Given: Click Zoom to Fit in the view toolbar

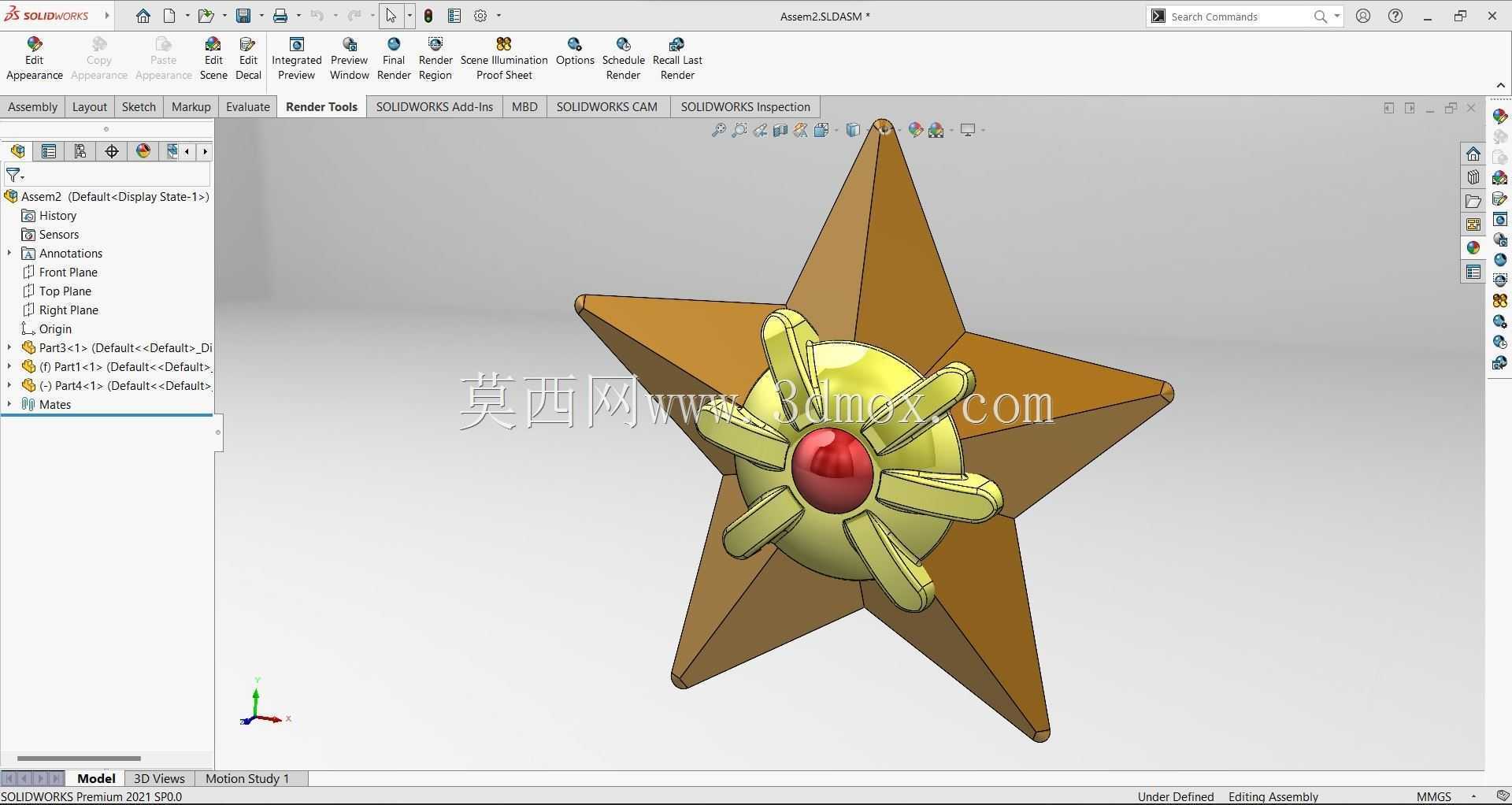Looking at the screenshot, I should coord(718,130).
